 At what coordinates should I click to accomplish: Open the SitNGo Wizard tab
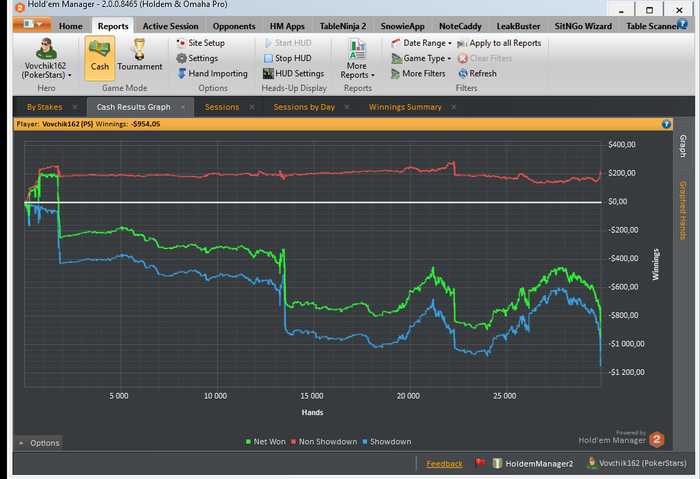583,26
